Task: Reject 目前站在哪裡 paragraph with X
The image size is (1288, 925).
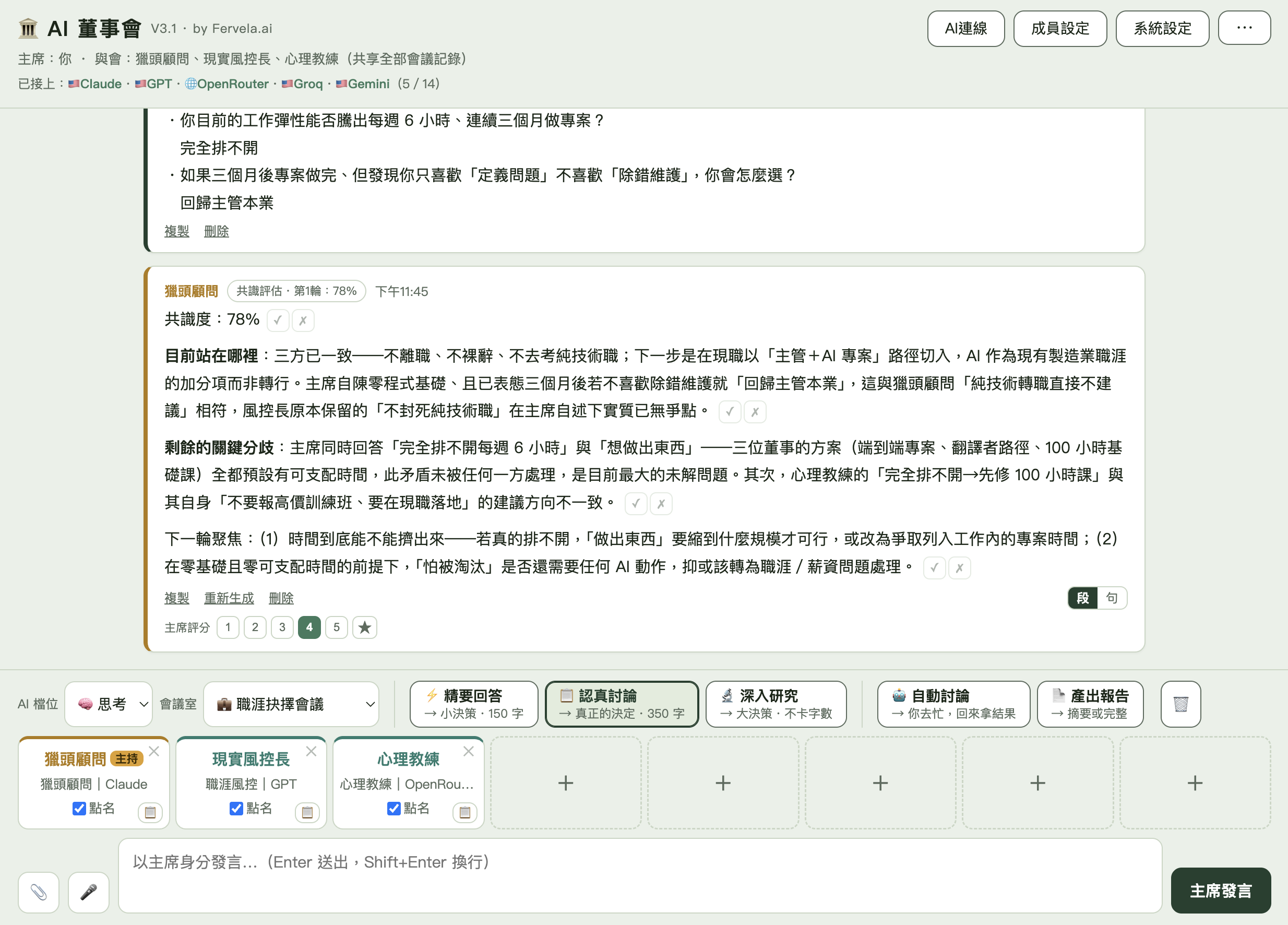Action: tap(755, 412)
